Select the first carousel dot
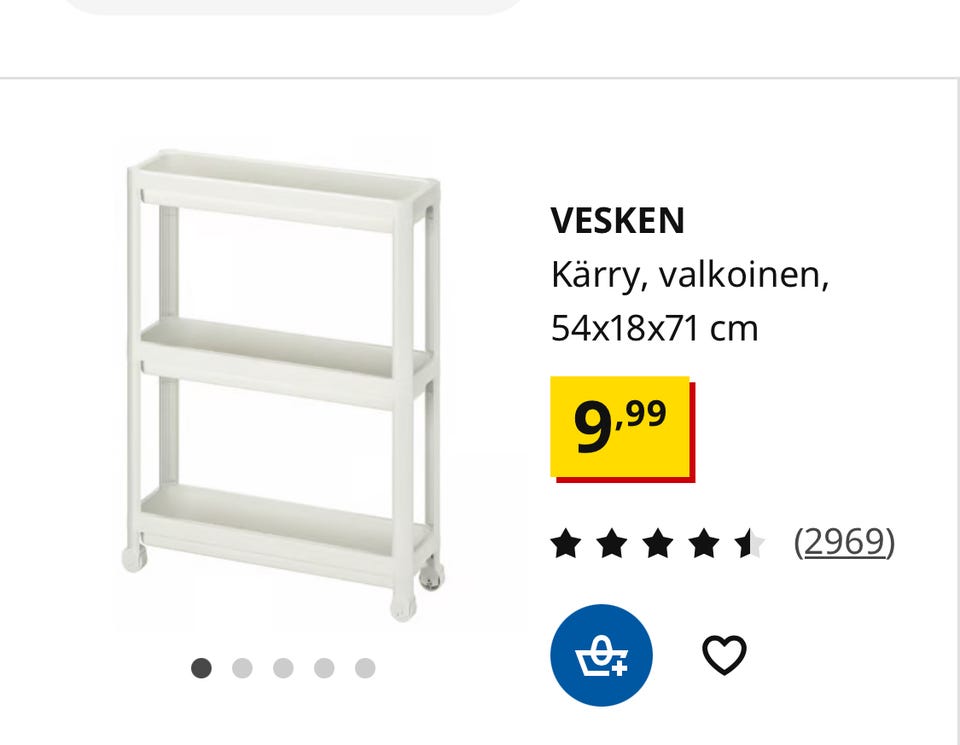The height and width of the screenshot is (745, 960). tap(201, 668)
